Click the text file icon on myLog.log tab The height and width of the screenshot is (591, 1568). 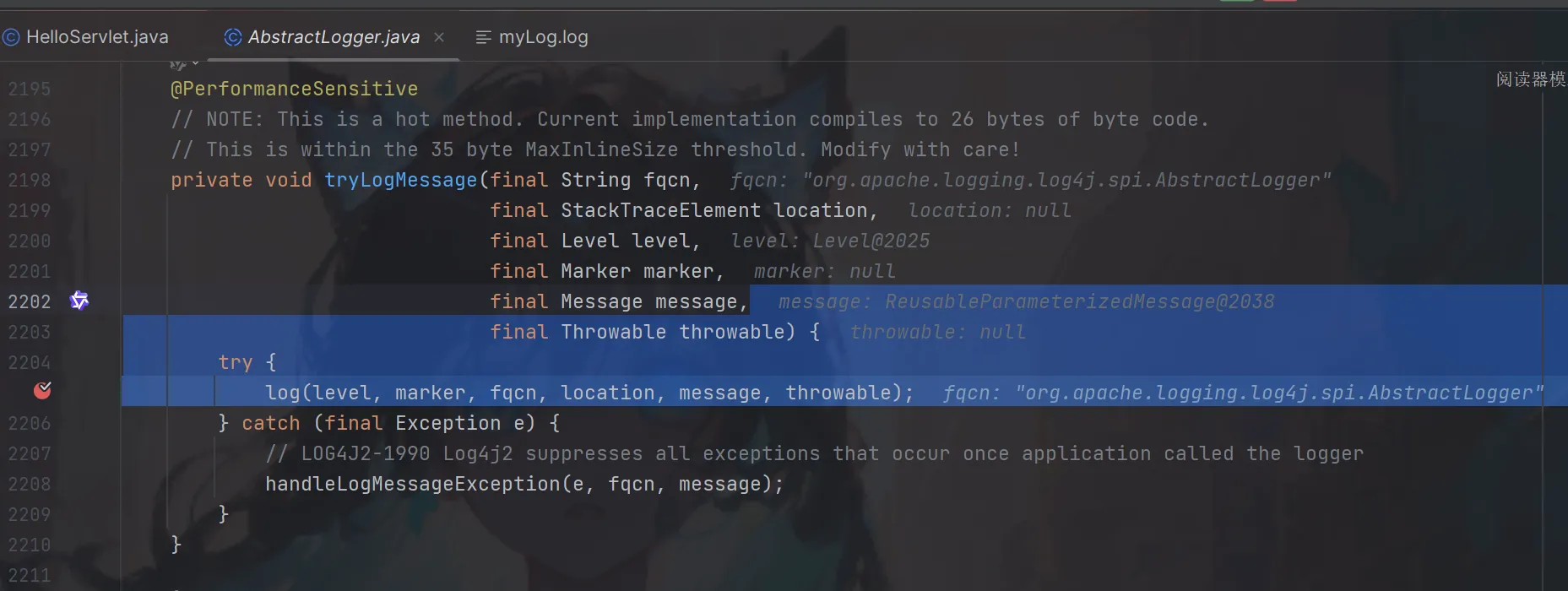pyautogui.click(x=483, y=37)
